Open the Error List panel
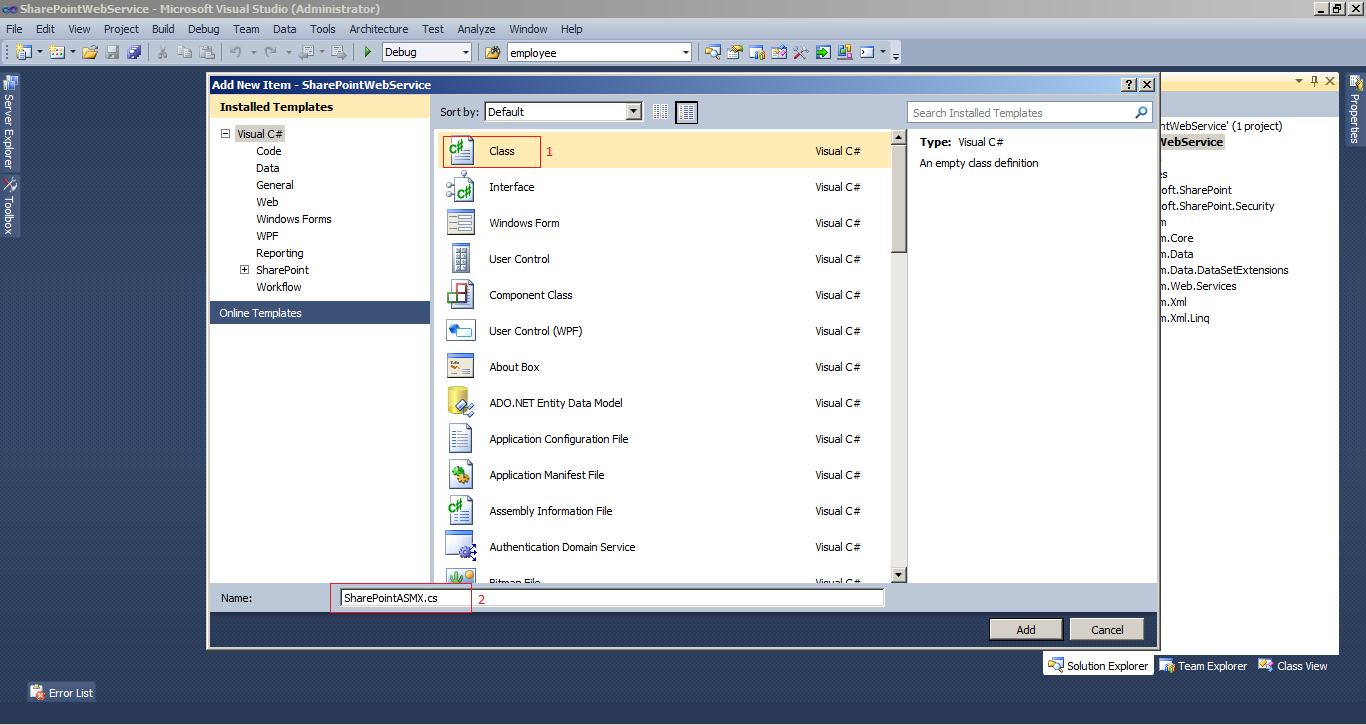Image resolution: width=1366 pixels, height=725 pixels. (x=60, y=692)
